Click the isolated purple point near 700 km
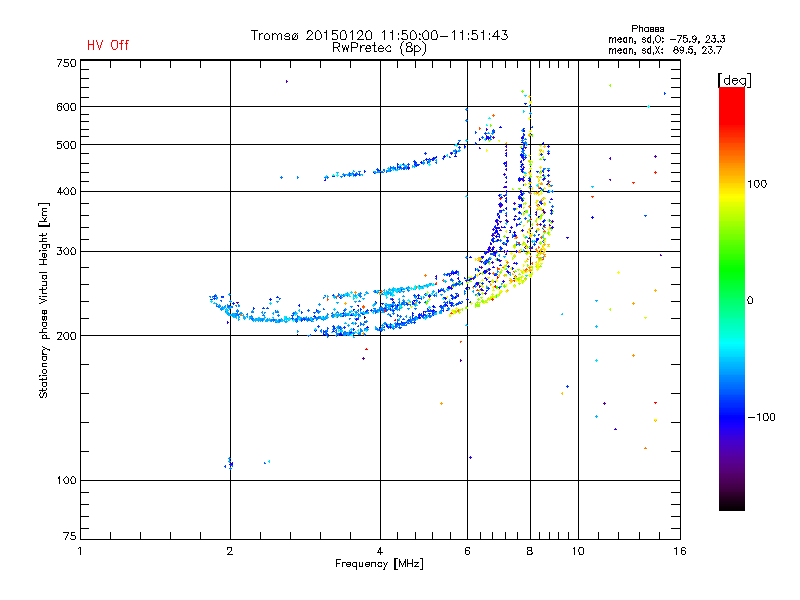Image resolution: width=800 pixels, height=600 pixels. click(x=287, y=81)
